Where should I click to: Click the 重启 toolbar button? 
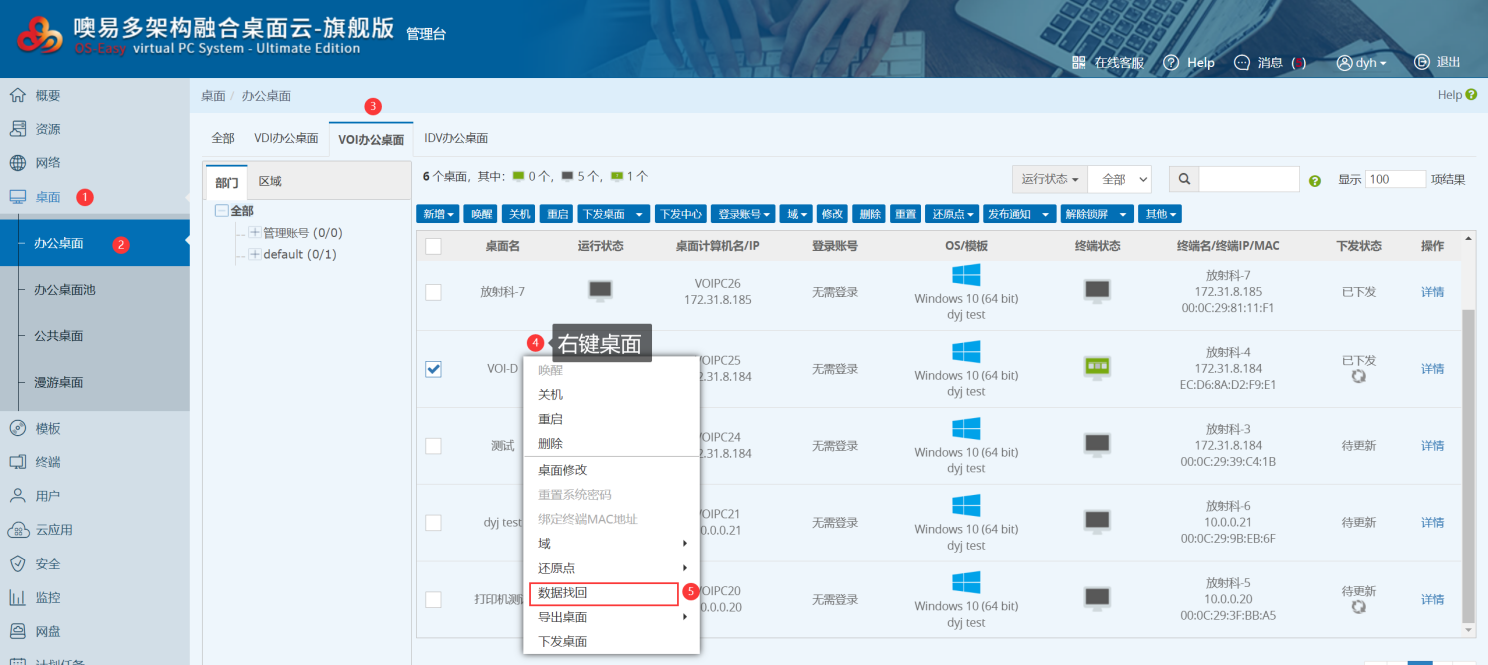tap(554, 214)
